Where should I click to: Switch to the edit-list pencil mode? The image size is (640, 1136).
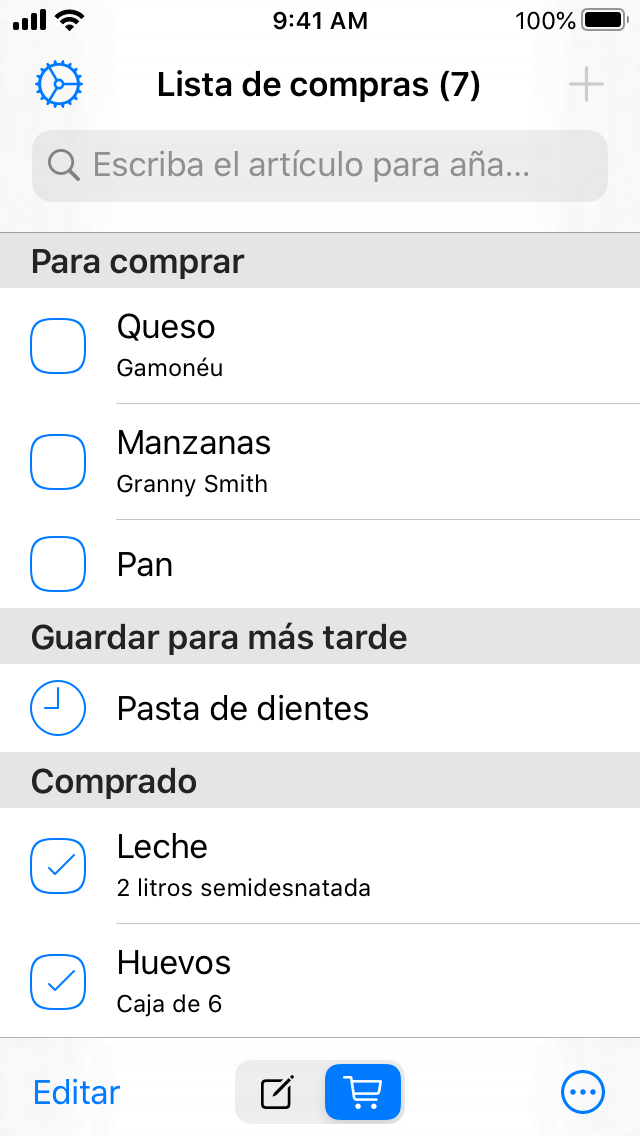pyautogui.click(x=278, y=1093)
